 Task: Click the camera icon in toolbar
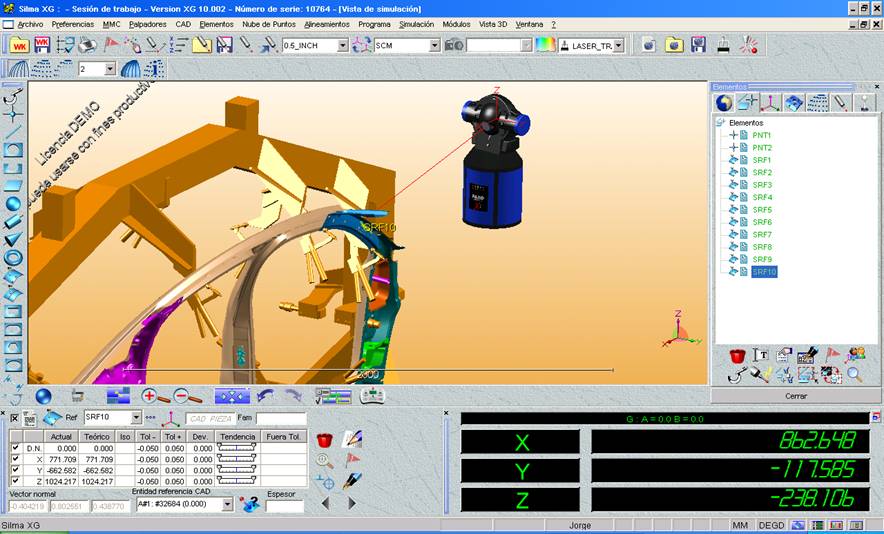click(x=454, y=45)
